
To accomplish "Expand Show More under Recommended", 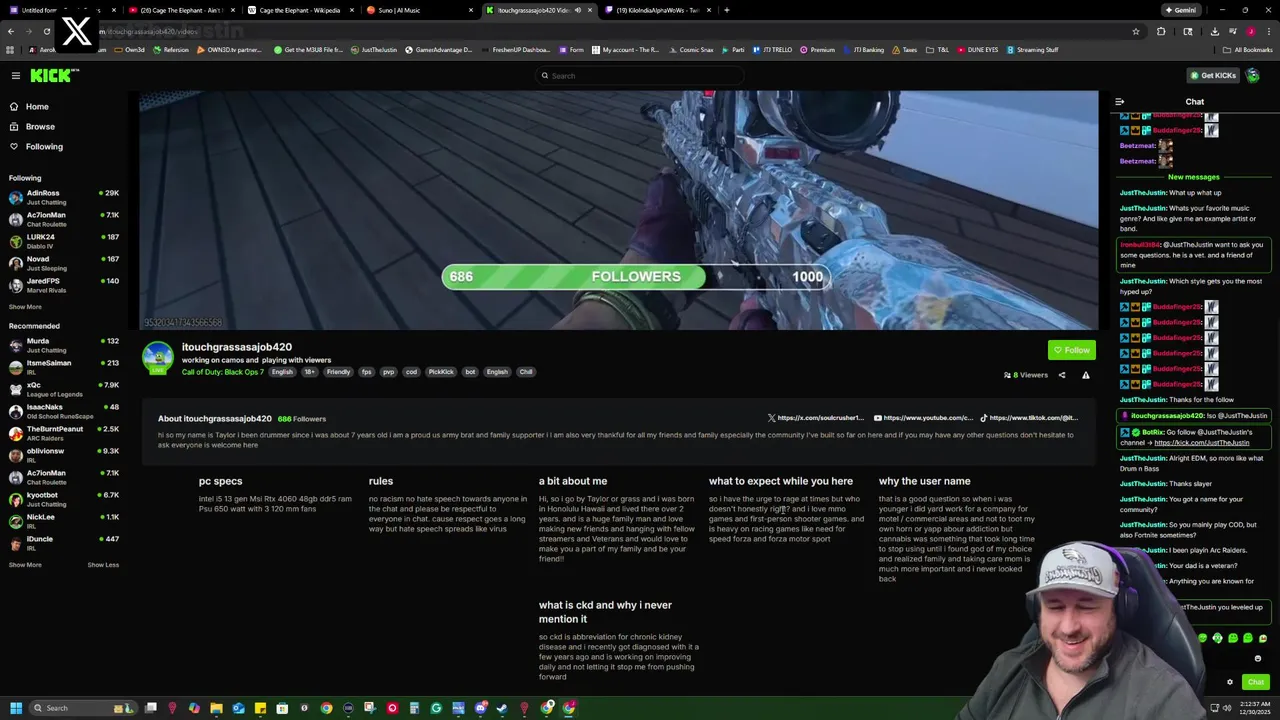I will pos(25,565).
